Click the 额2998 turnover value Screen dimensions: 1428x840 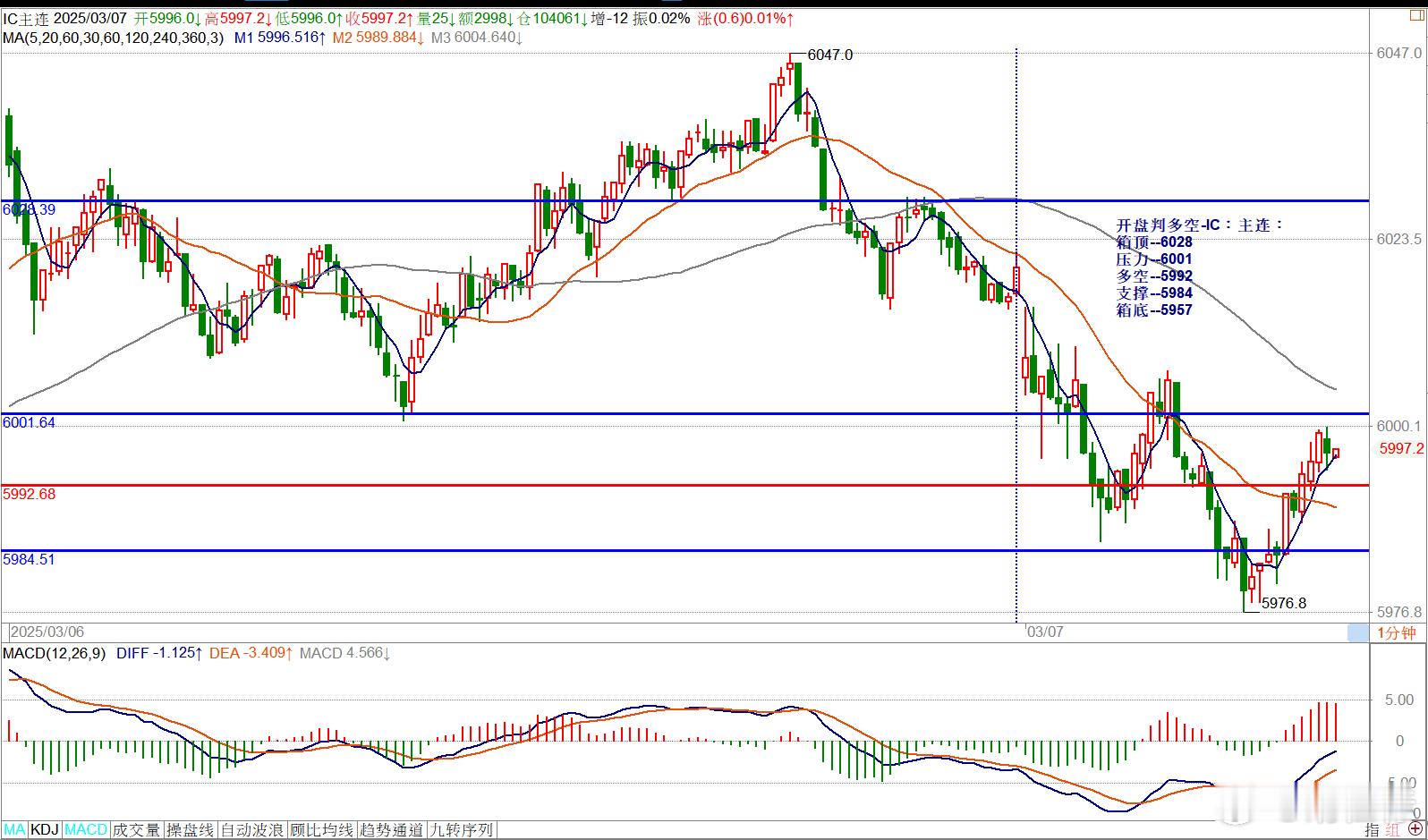pyautogui.click(x=486, y=19)
